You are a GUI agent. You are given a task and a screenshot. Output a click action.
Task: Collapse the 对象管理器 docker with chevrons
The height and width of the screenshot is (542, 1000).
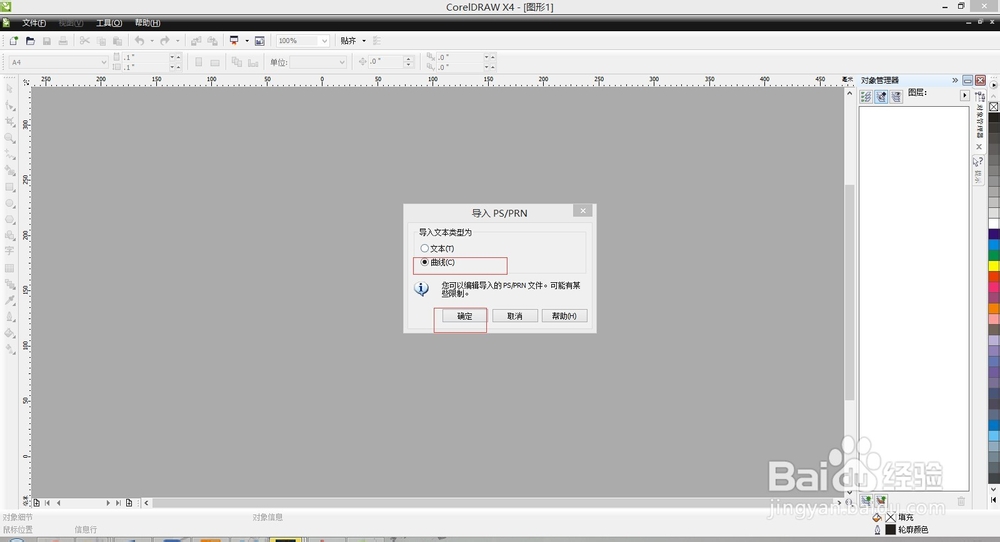click(955, 80)
